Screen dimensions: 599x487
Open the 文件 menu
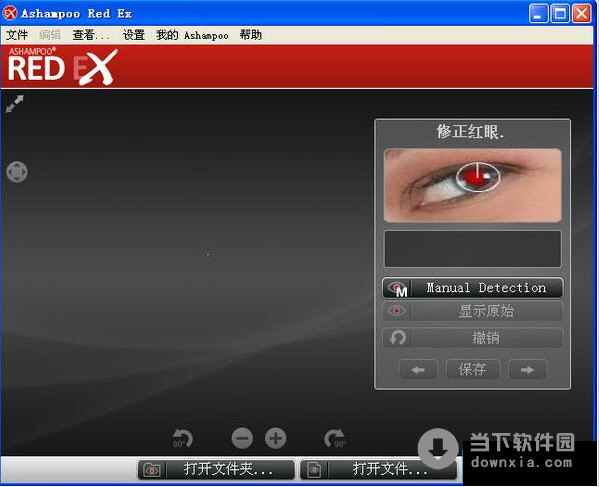[17, 35]
